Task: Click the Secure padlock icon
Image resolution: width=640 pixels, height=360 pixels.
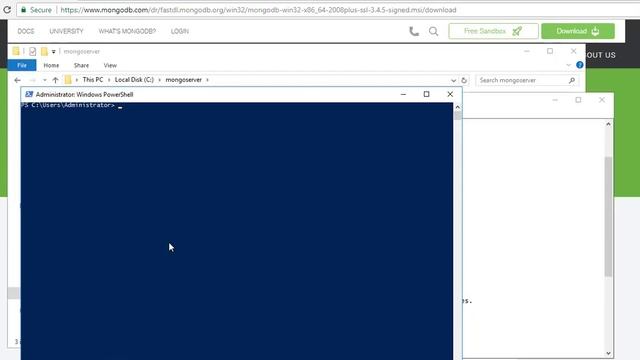Action: [24, 9]
